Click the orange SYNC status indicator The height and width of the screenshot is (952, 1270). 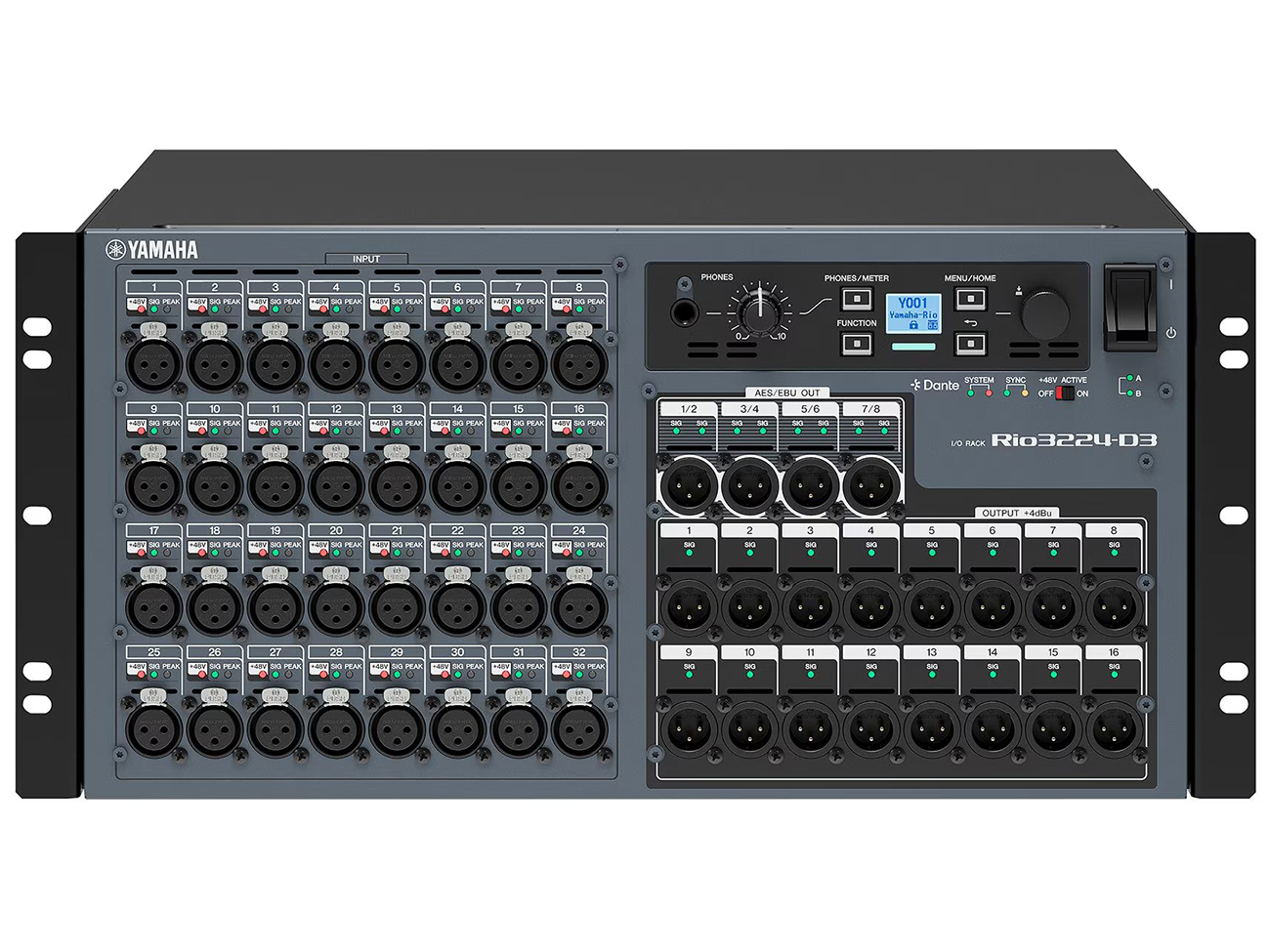tap(1024, 393)
